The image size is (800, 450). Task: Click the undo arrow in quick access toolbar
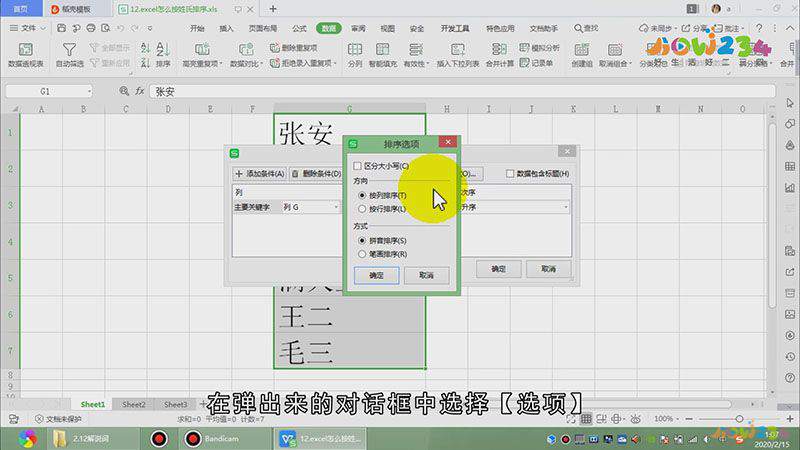(x=120, y=28)
